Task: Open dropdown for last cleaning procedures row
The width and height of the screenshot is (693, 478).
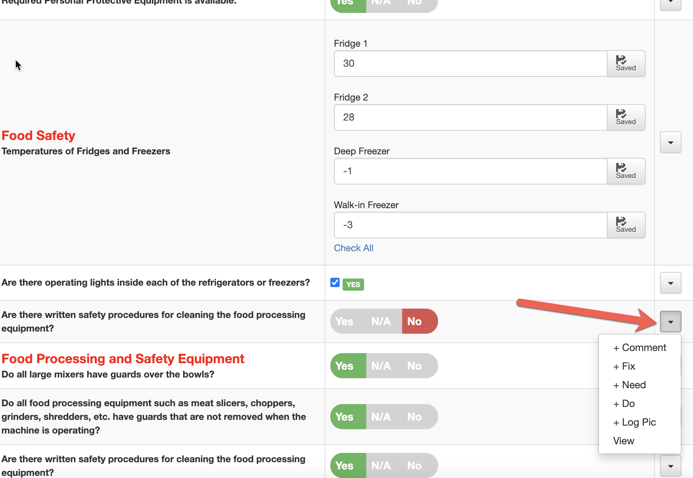Action: point(670,466)
